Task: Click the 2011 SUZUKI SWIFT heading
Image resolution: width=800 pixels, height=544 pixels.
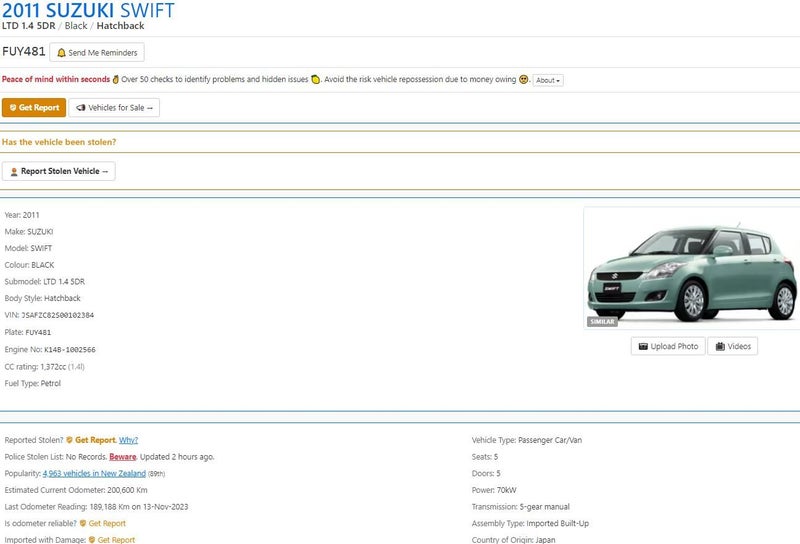Action: [88, 10]
